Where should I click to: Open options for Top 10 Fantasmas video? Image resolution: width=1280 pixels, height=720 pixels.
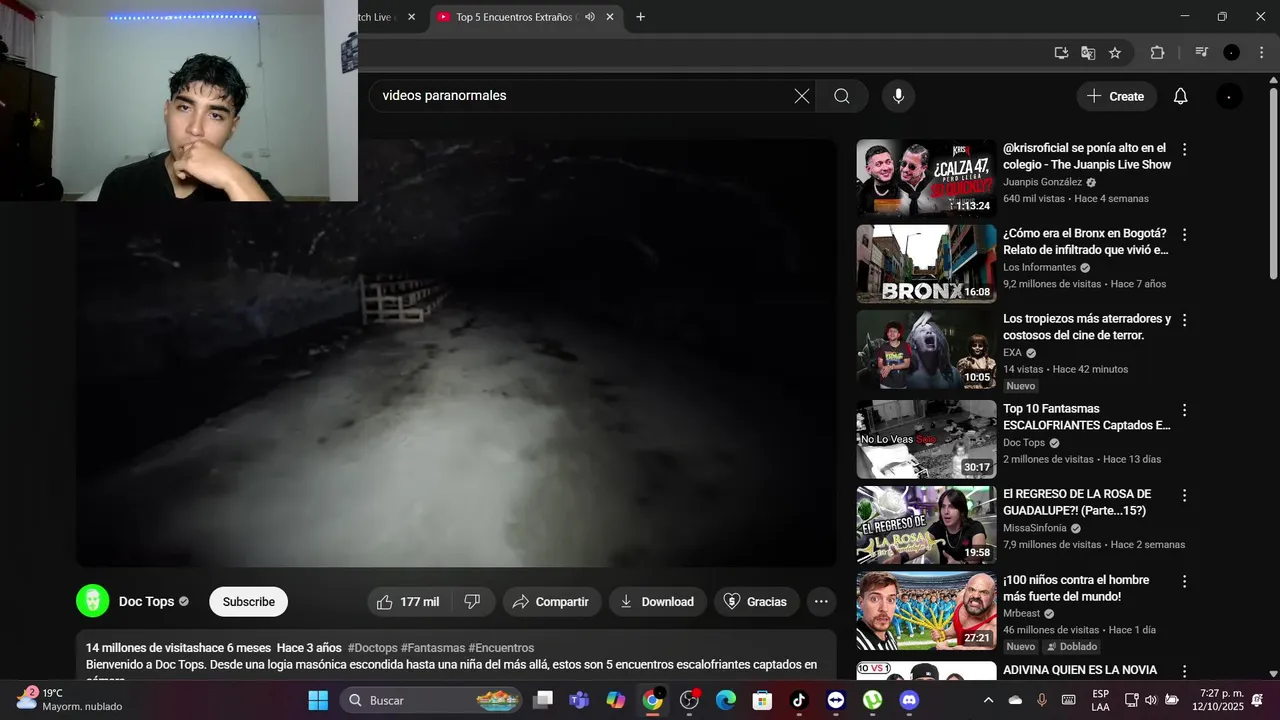point(1185,410)
